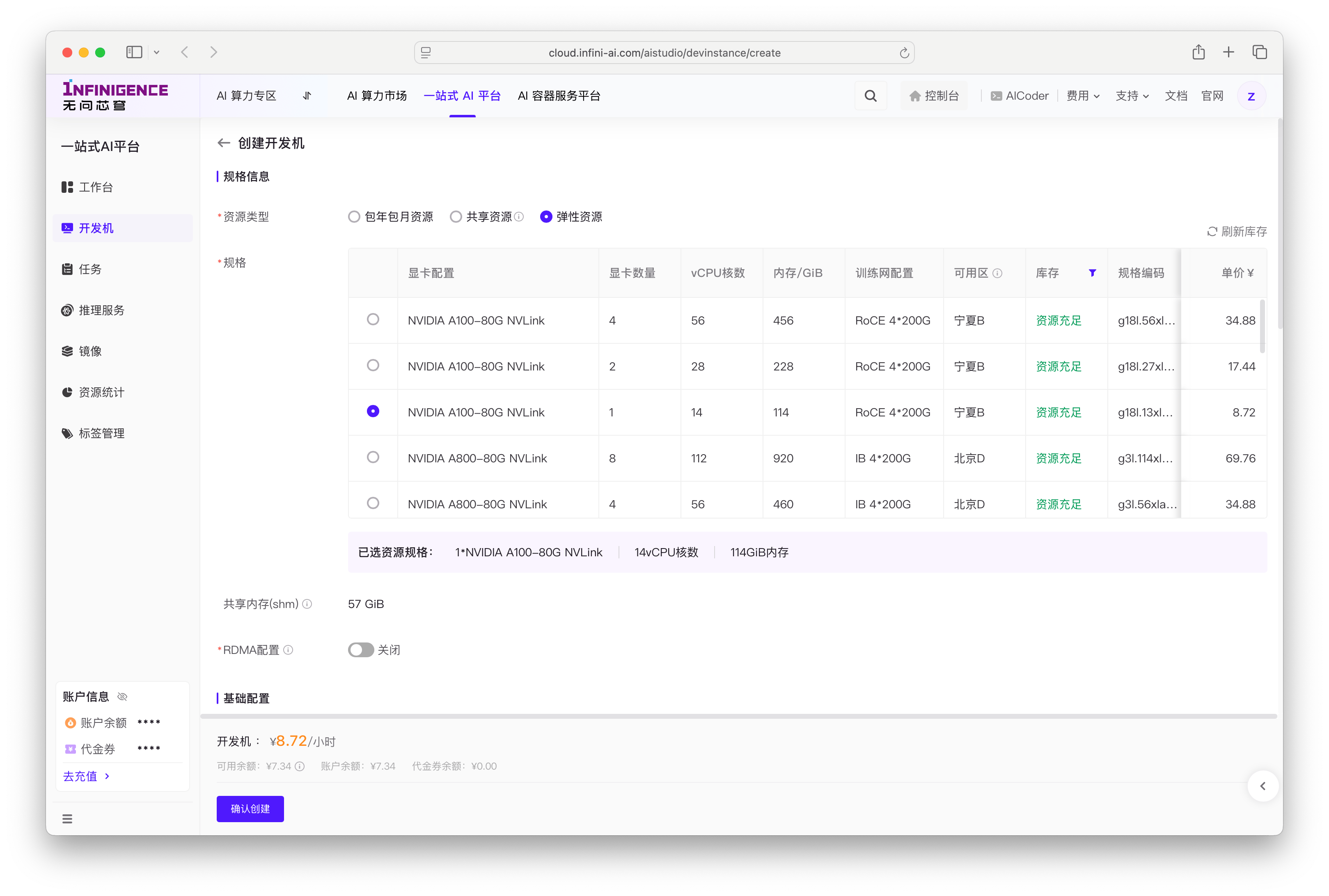Open the 控制台 home icon
The width and height of the screenshot is (1329, 896).
(914, 96)
